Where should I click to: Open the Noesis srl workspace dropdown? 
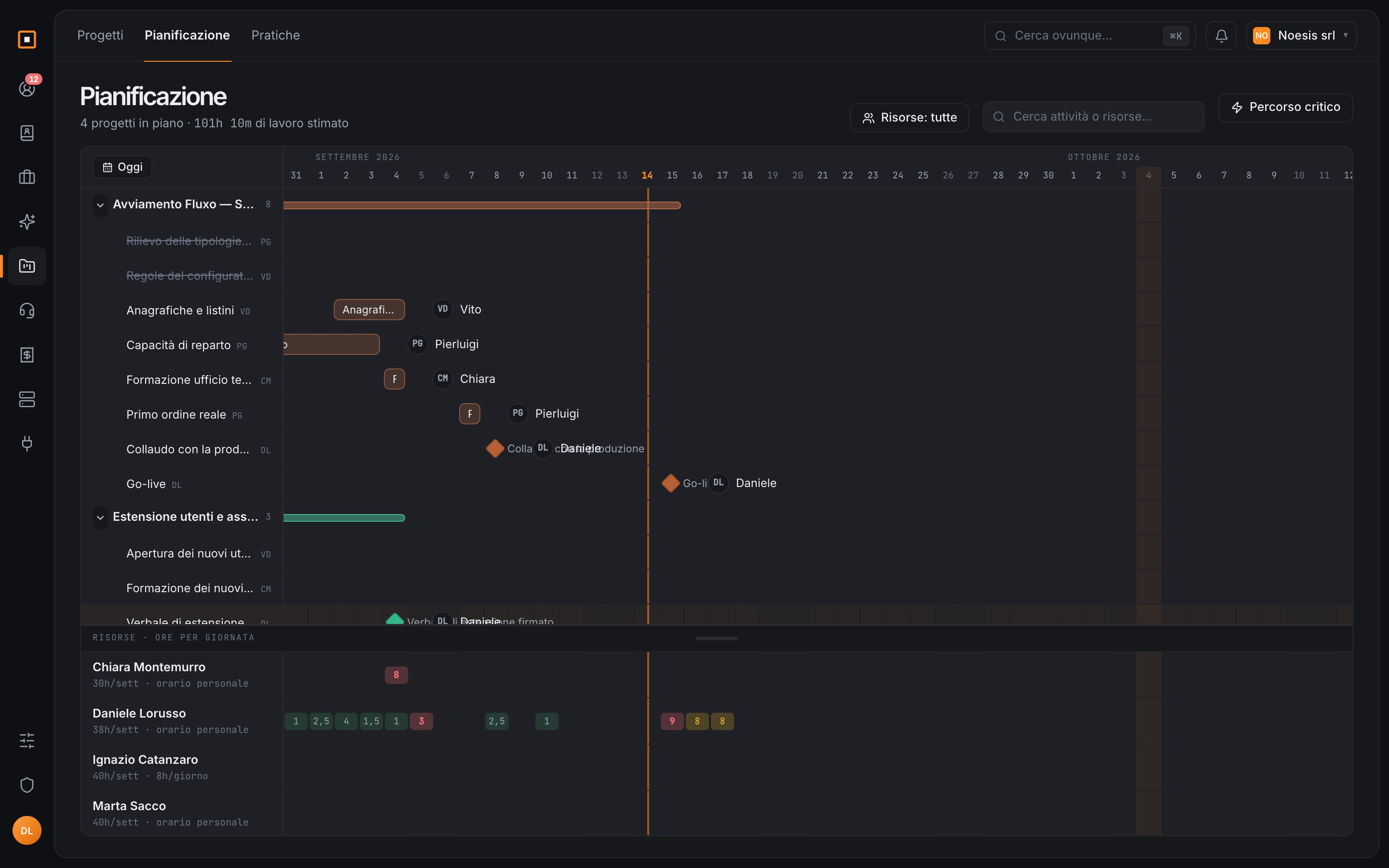click(x=1301, y=36)
